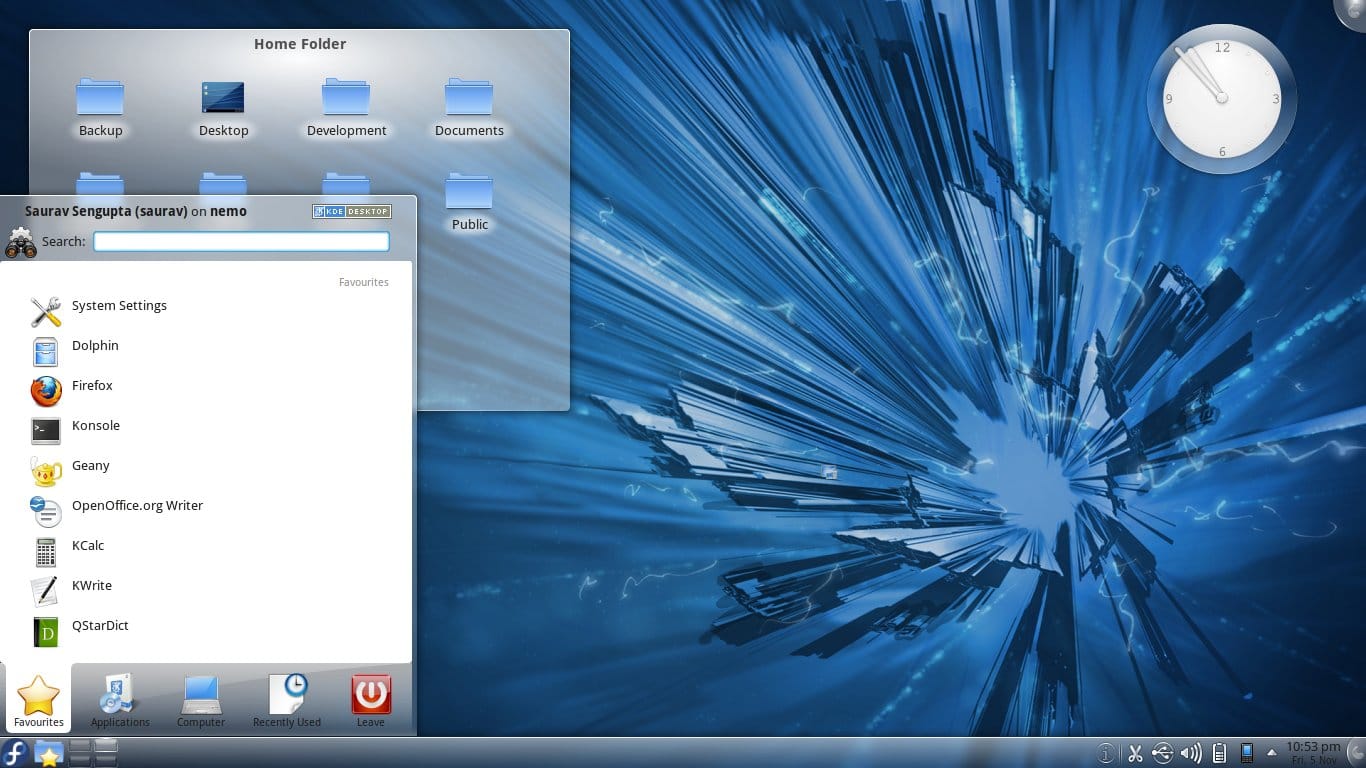Open OpenOffice.org Writer
This screenshot has width=1366, height=768.
(x=136, y=506)
